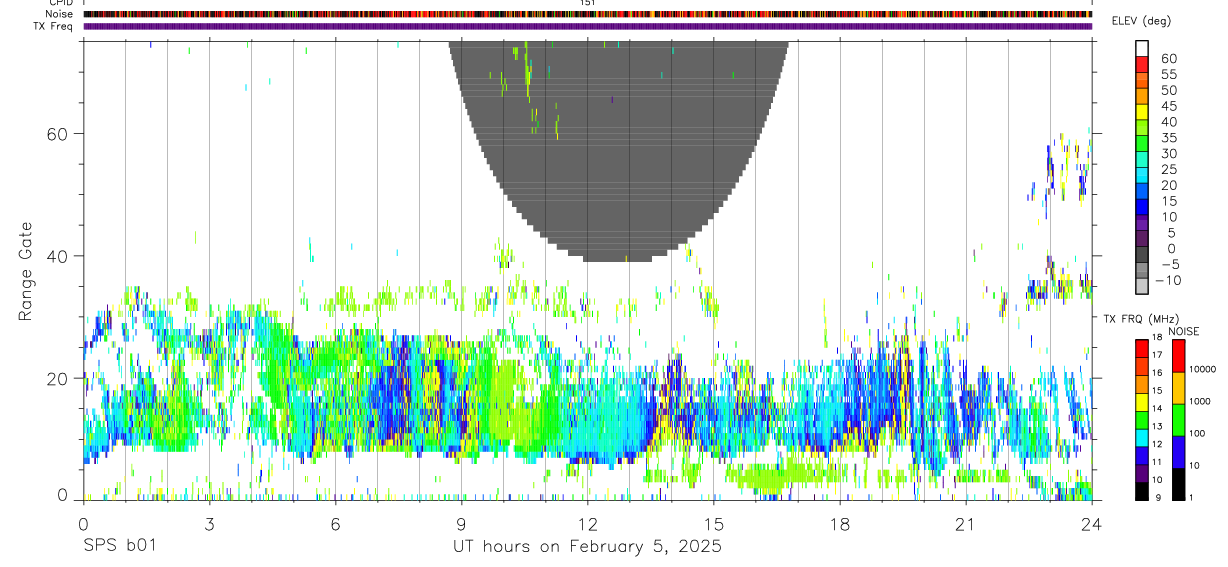Click the '10000' value in NOISE legend
Viewport: 1228px width, 567px height.
(1203, 369)
